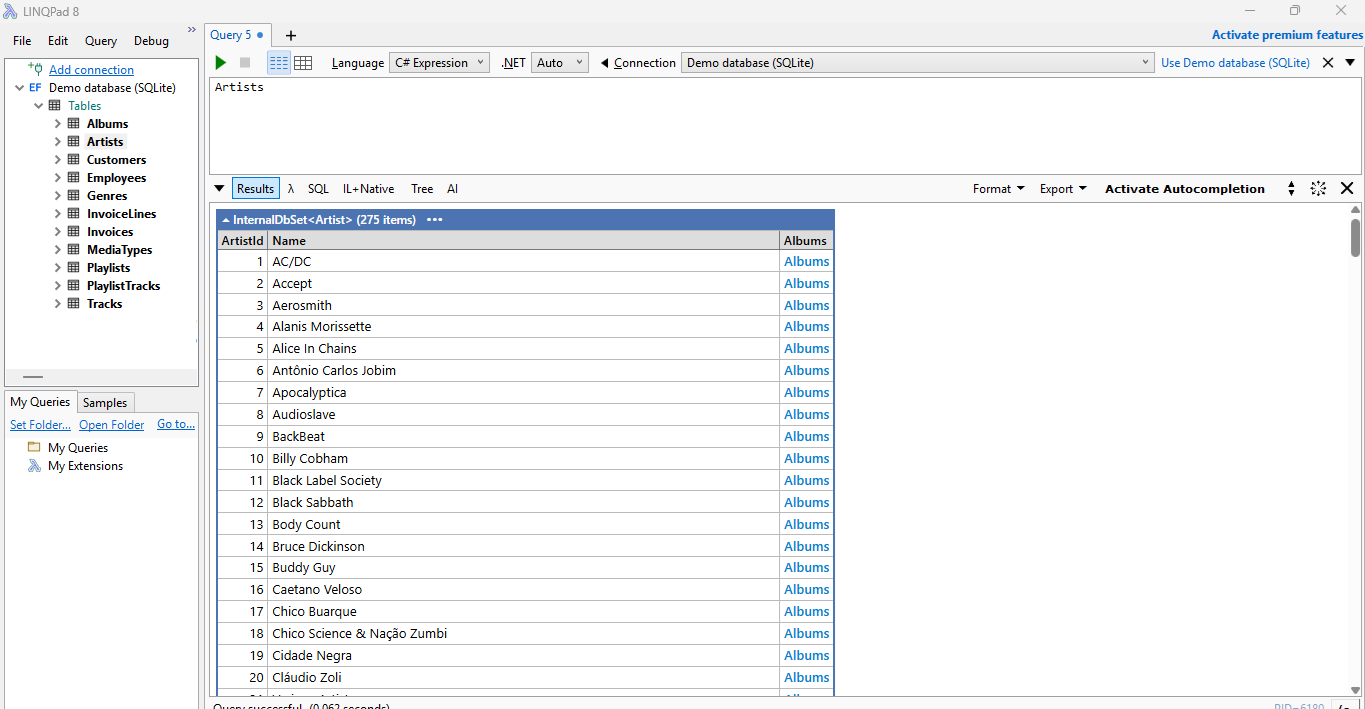Run the query with the green Execute arrow
The height and width of the screenshot is (709, 1365).
click(x=219, y=62)
